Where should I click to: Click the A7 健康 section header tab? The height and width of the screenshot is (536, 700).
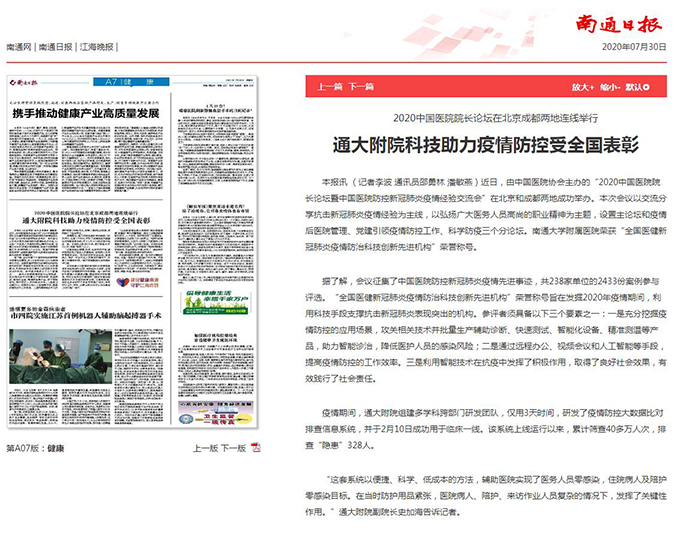(x=127, y=80)
